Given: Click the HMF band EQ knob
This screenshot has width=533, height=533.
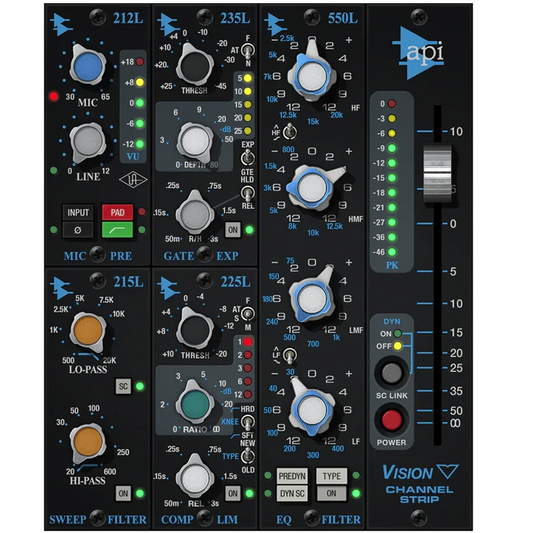Looking at the screenshot, I should [312, 187].
